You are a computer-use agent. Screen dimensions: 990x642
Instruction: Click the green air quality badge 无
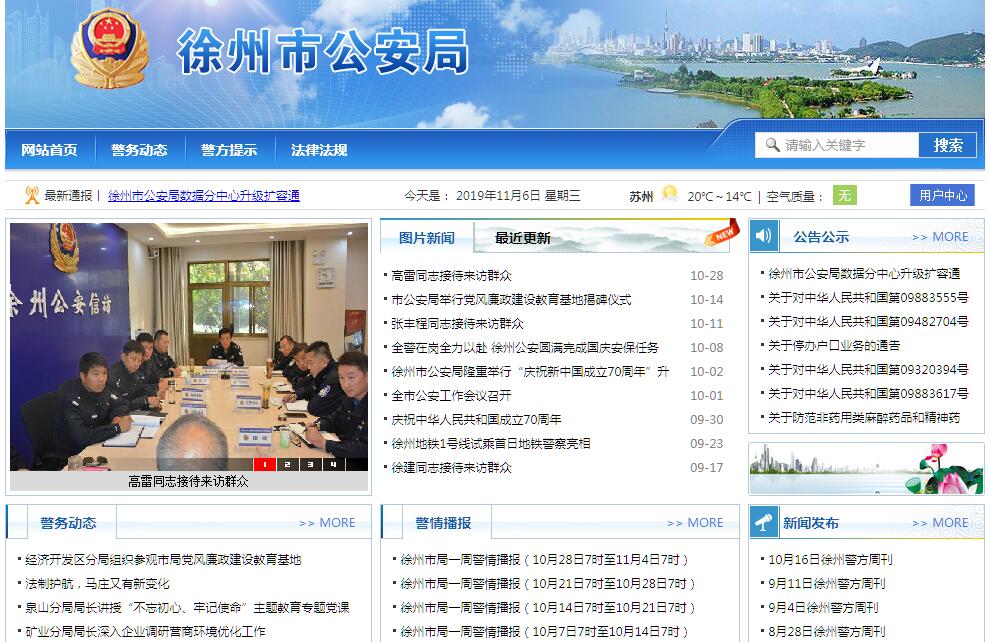click(x=845, y=196)
